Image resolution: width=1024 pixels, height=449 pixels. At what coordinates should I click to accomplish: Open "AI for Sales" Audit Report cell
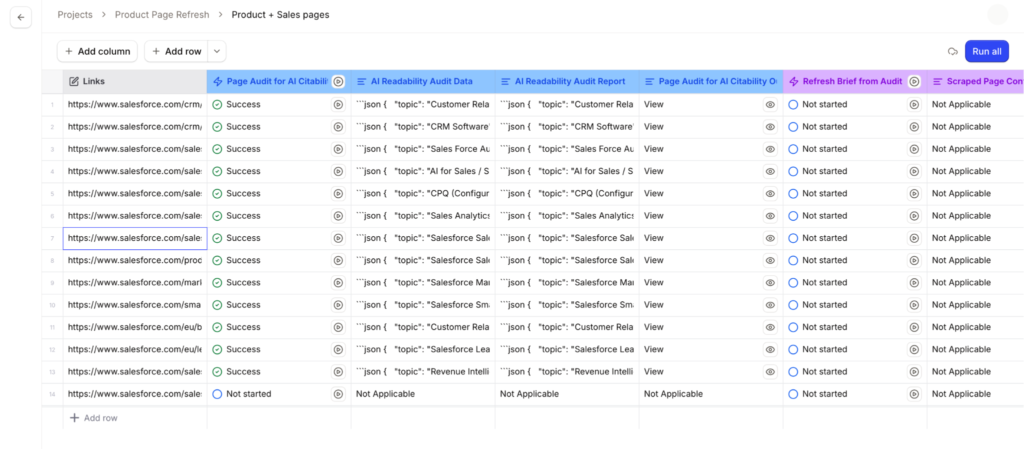click(x=567, y=171)
